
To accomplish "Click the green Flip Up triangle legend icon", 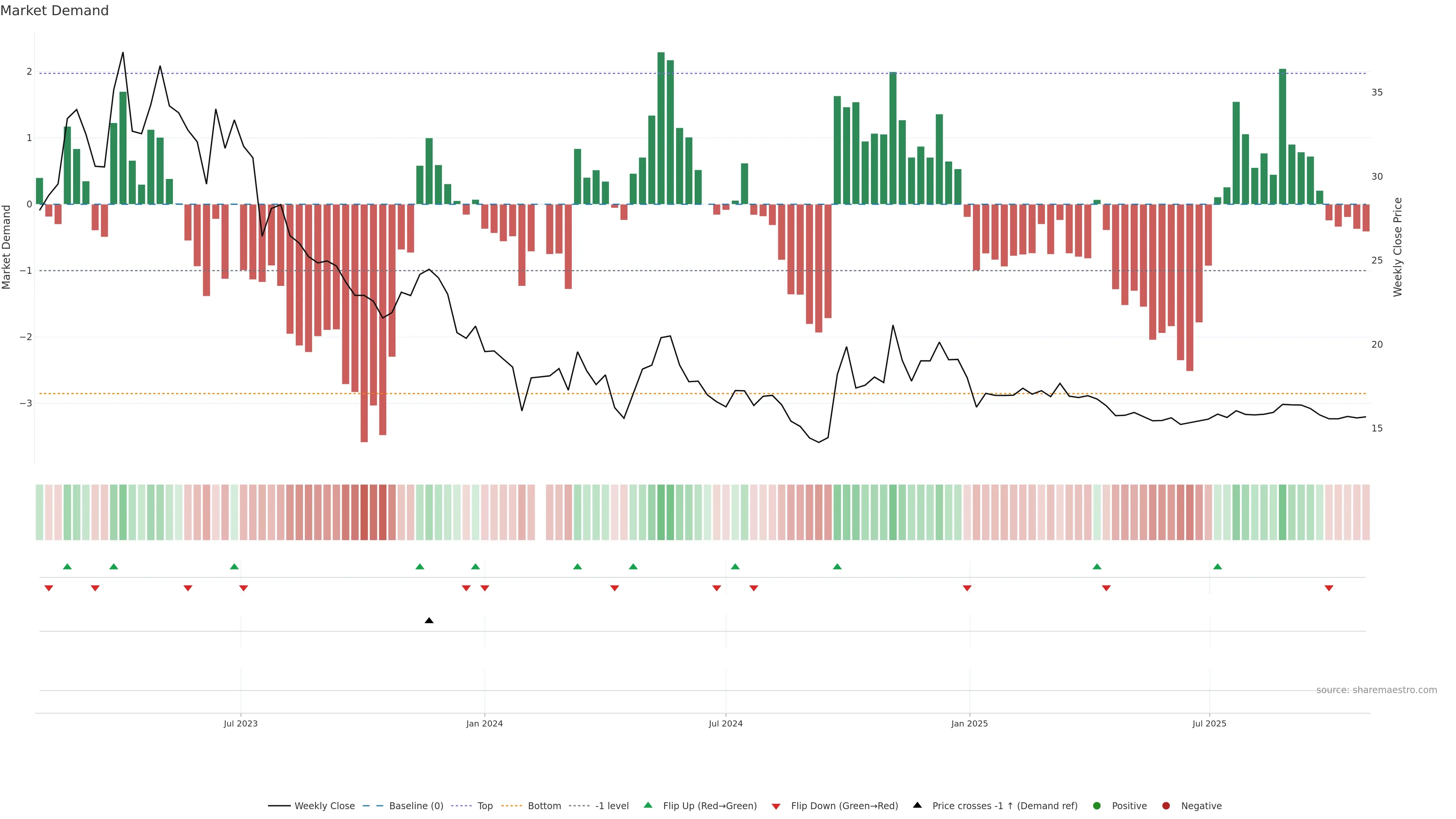I will (x=648, y=805).
